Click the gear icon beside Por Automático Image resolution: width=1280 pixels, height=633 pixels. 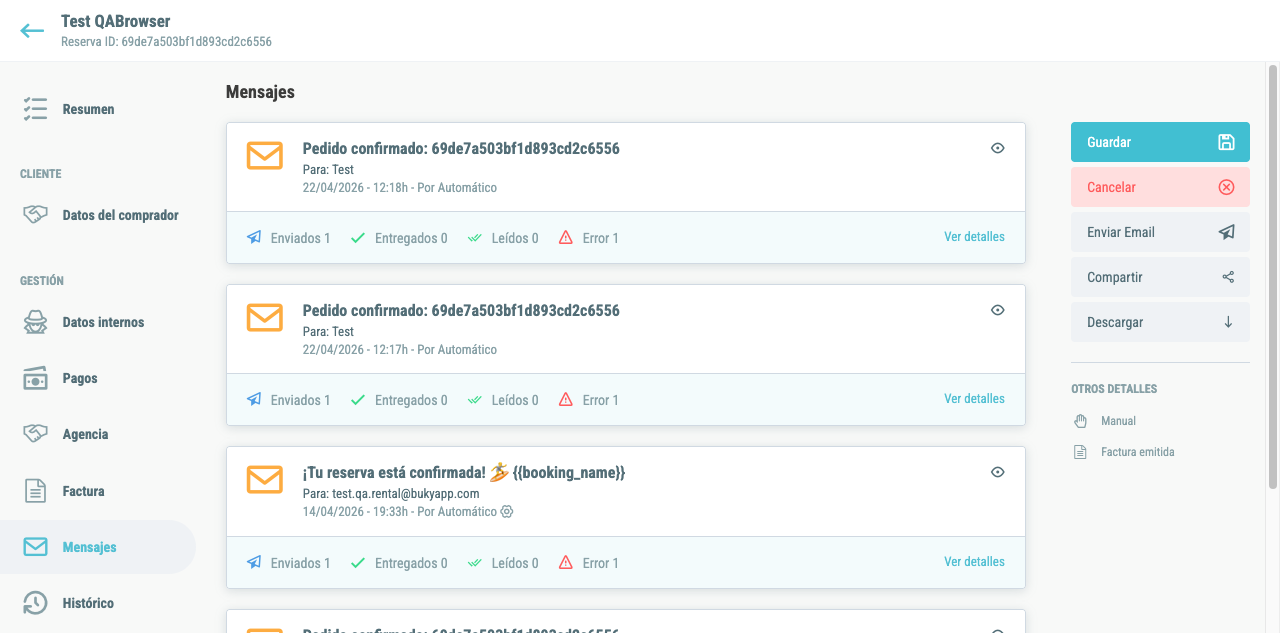click(507, 511)
